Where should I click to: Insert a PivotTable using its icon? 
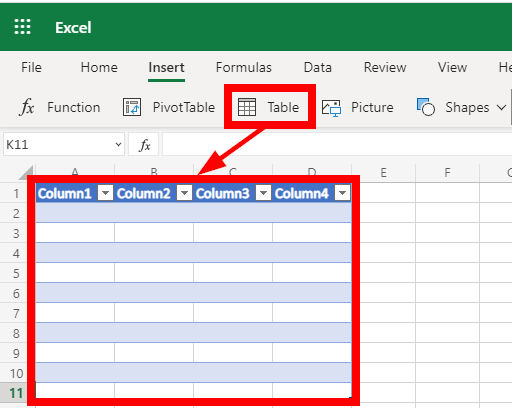coord(132,107)
